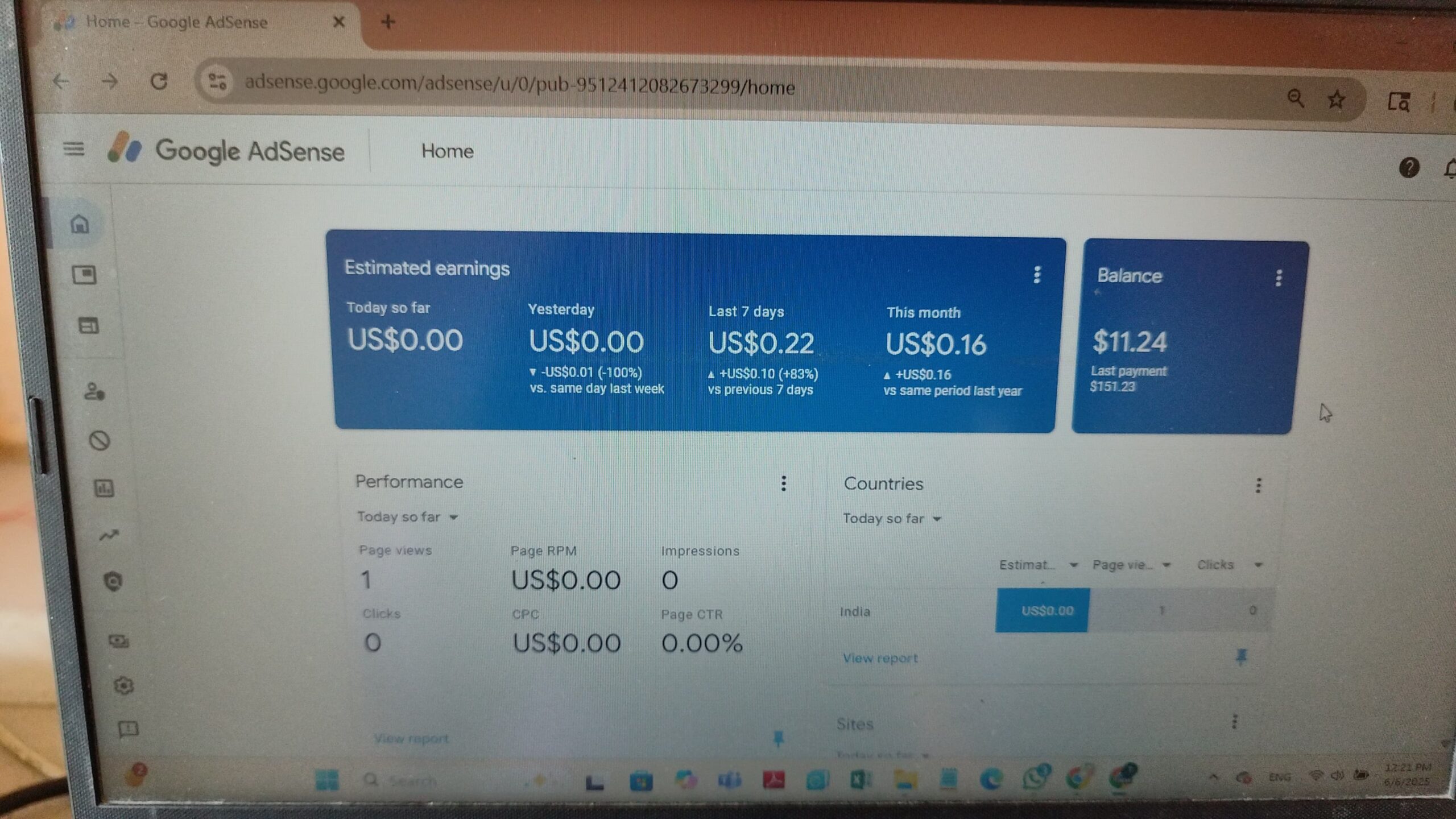Go back in browser history
This screenshot has height=819, width=1456.
[61, 81]
